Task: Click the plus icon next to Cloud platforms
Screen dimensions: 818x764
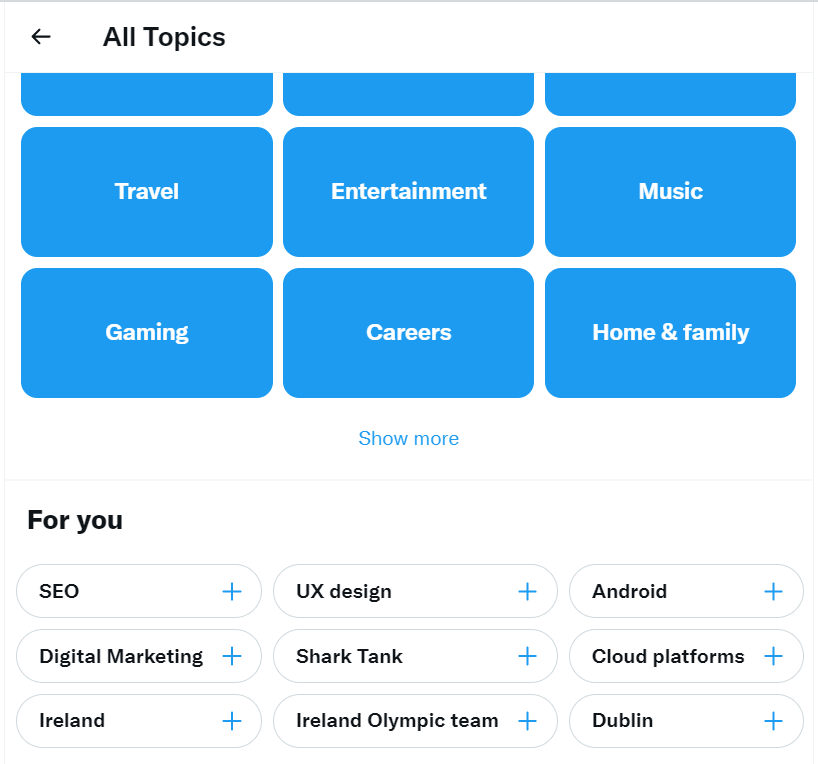Action: 772,656
